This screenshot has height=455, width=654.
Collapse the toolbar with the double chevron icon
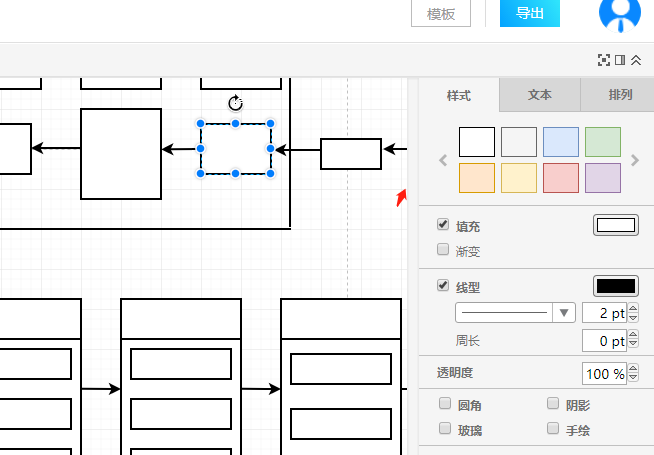pos(636,60)
